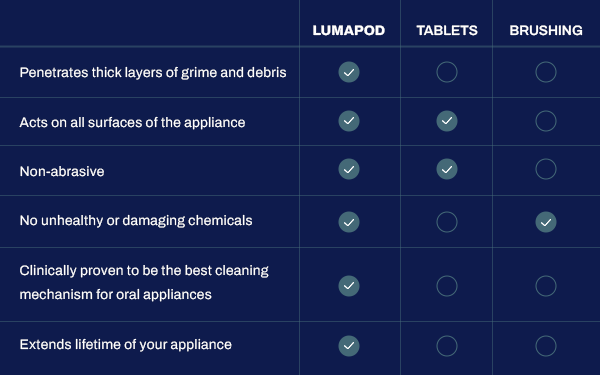Image resolution: width=600 pixels, height=375 pixels.
Task: Click Brushing empty circle for Penetrates thick layers
Action: [x=546, y=72]
